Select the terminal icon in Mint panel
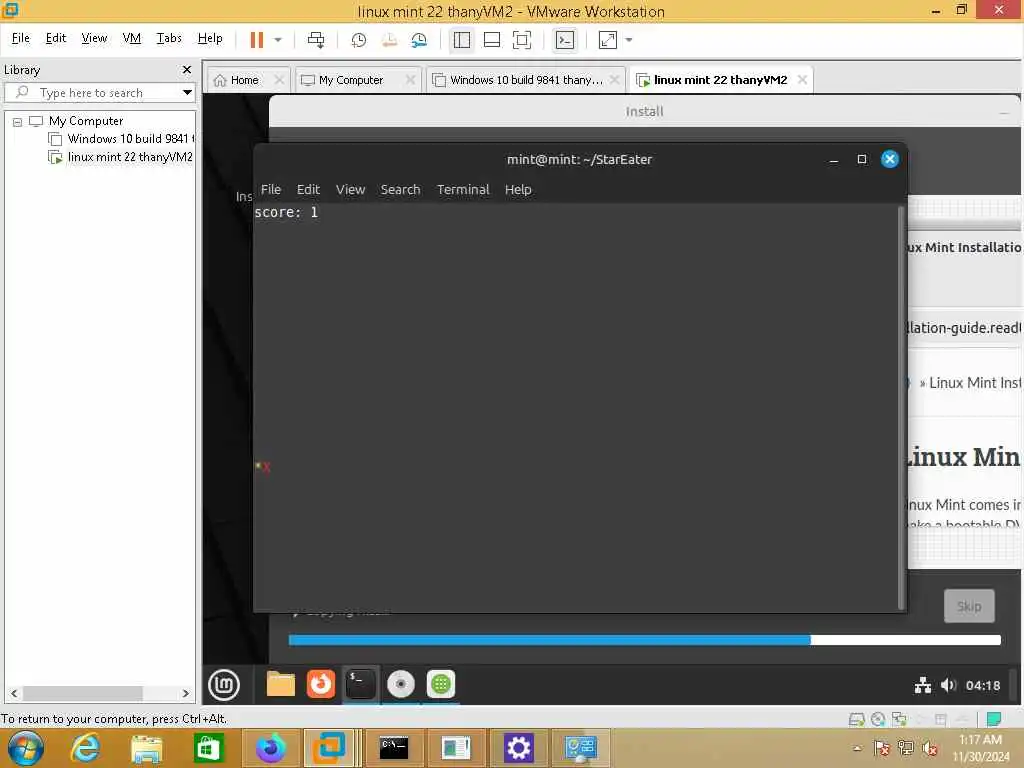 360,684
